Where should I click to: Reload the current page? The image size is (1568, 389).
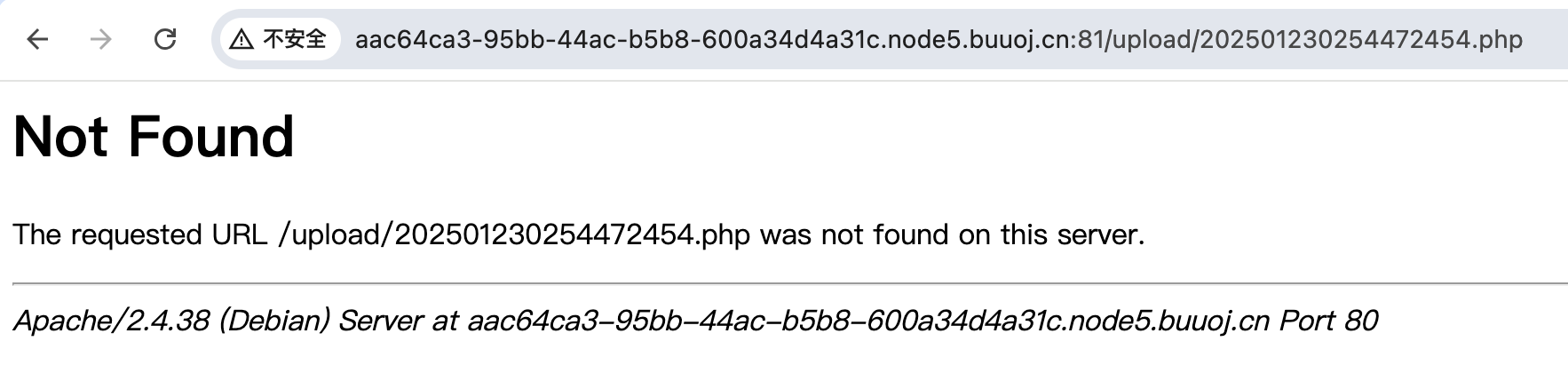coord(165,39)
